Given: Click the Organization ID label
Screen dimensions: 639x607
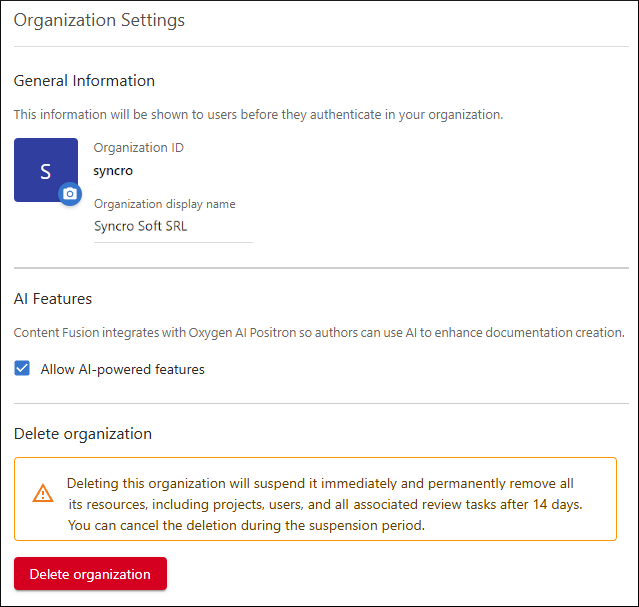Looking at the screenshot, I should coord(138,148).
